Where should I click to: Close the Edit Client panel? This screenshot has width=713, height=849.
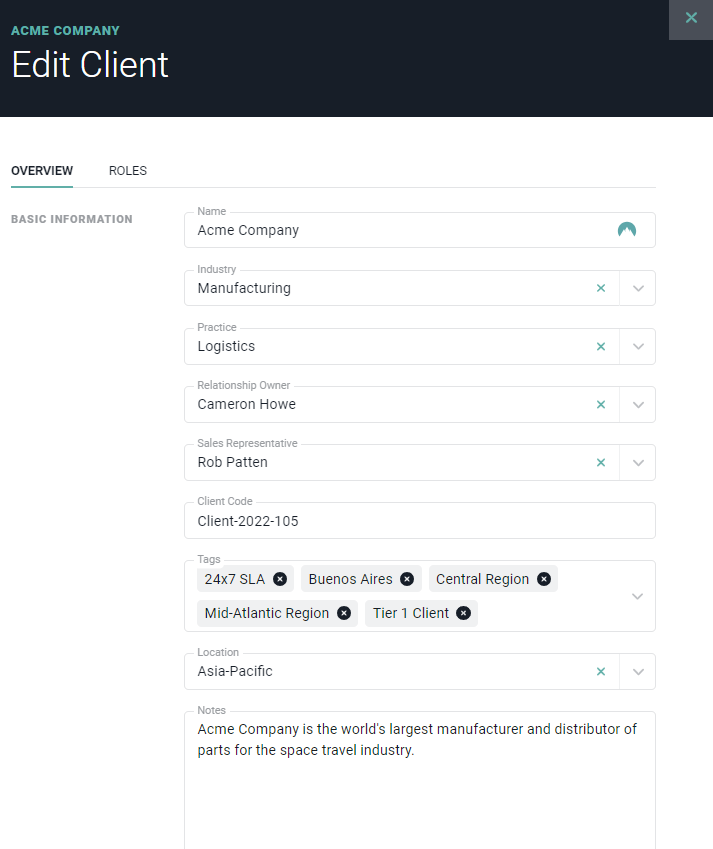point(691,18)
